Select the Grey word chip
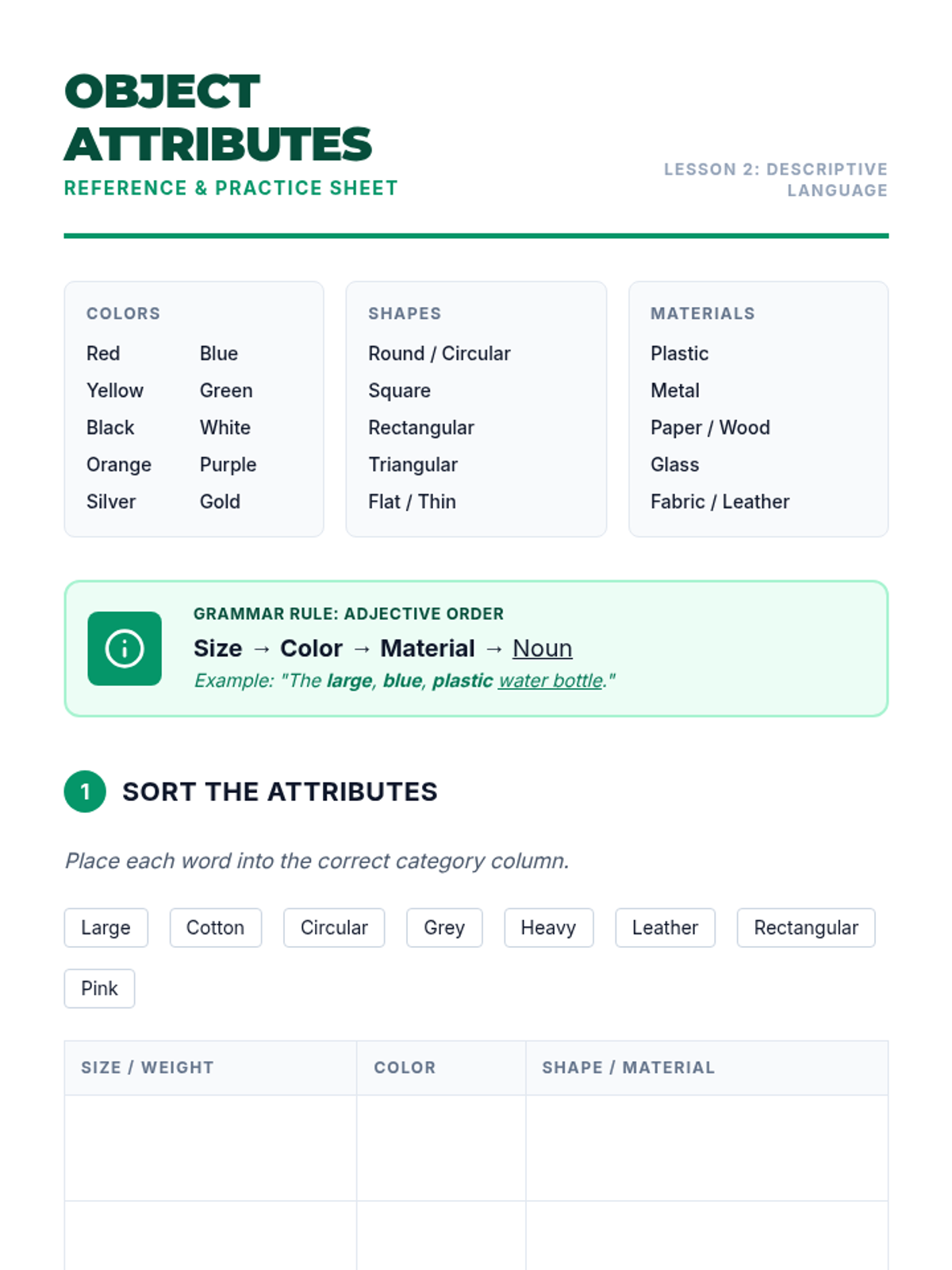Image resolution: width=952 pixels, height=1270 pixels. click(x=444, y=927)
